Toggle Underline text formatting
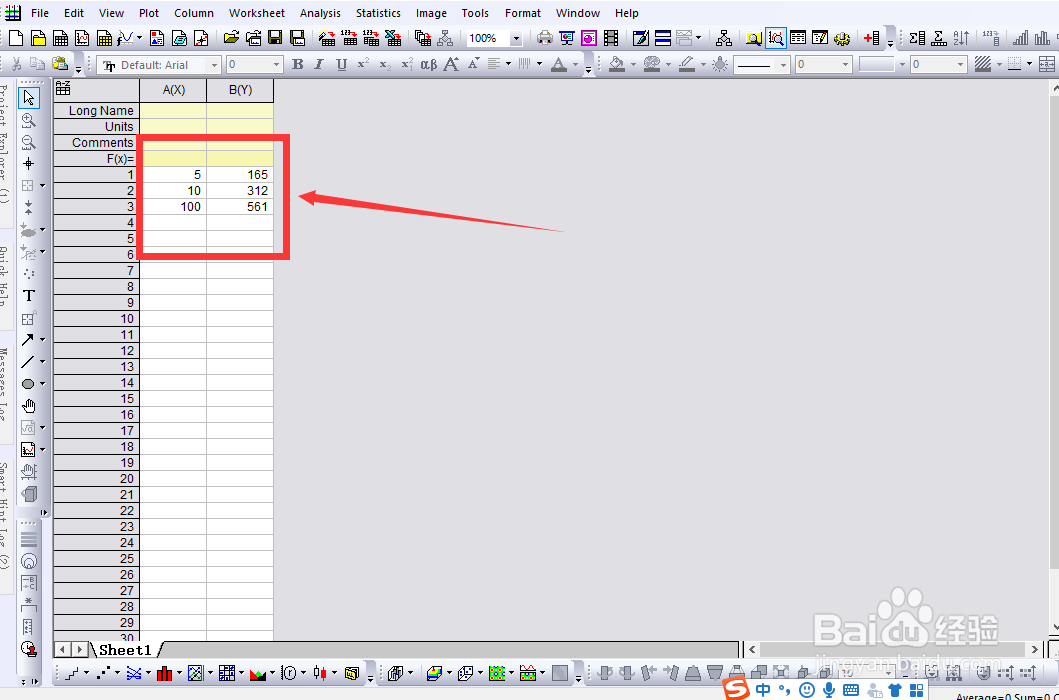 pyautogui.click(x=342, y=64)
